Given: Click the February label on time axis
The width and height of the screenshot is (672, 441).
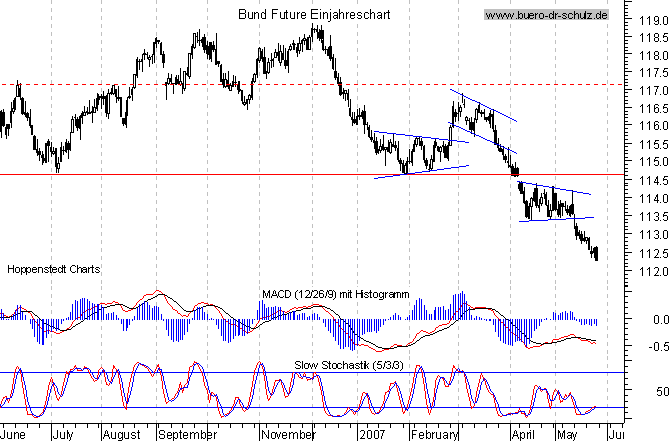Looking at the screenshot, I should tap(433, 436).
